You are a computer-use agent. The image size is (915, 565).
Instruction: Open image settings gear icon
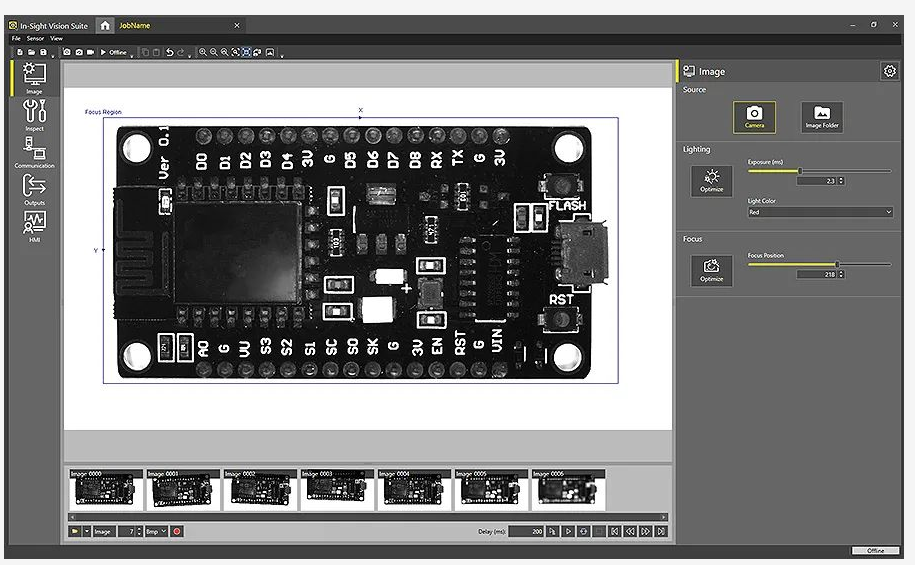[889, 71]
